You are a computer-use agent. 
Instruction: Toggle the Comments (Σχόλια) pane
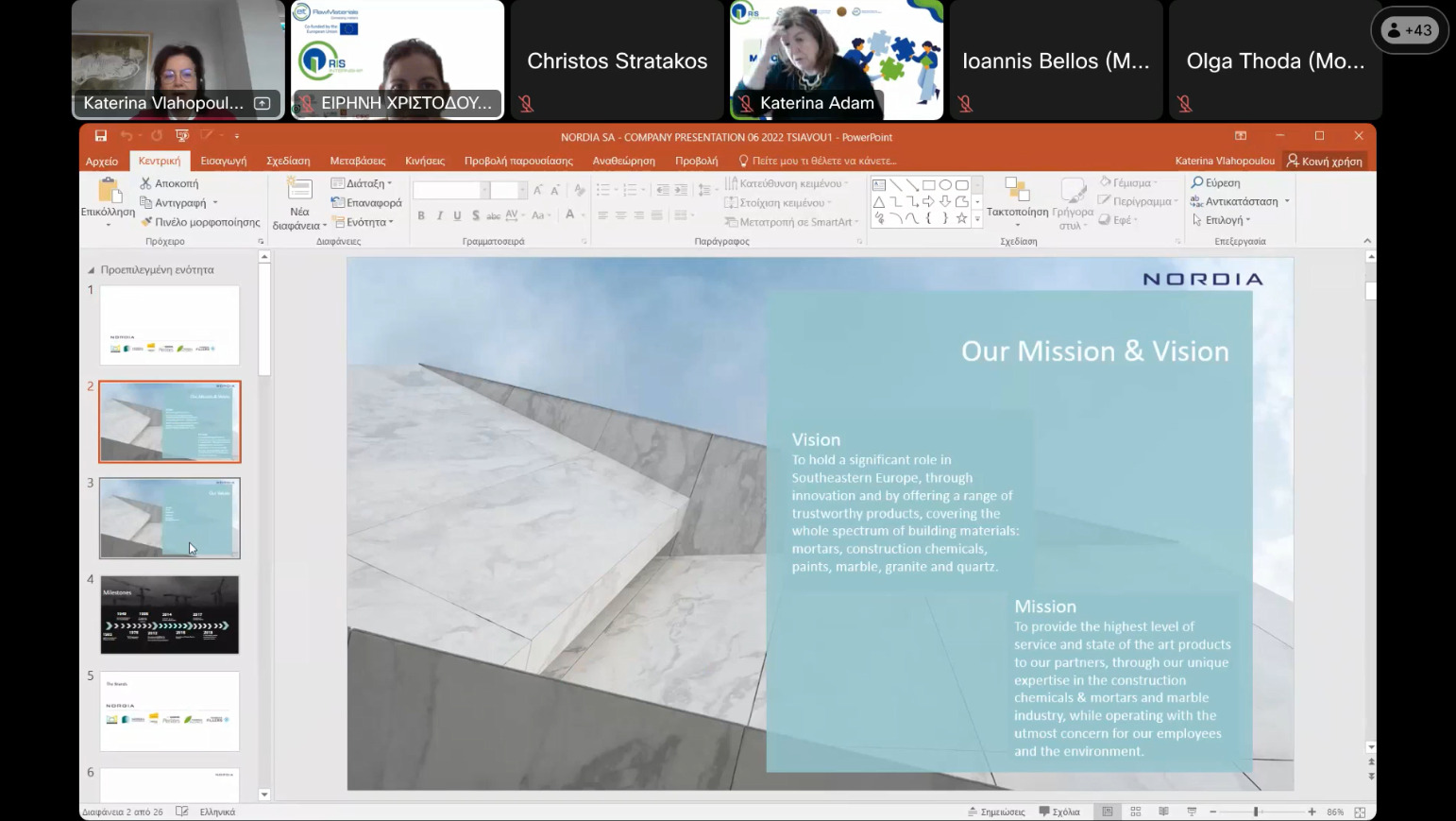(1059, 812)
